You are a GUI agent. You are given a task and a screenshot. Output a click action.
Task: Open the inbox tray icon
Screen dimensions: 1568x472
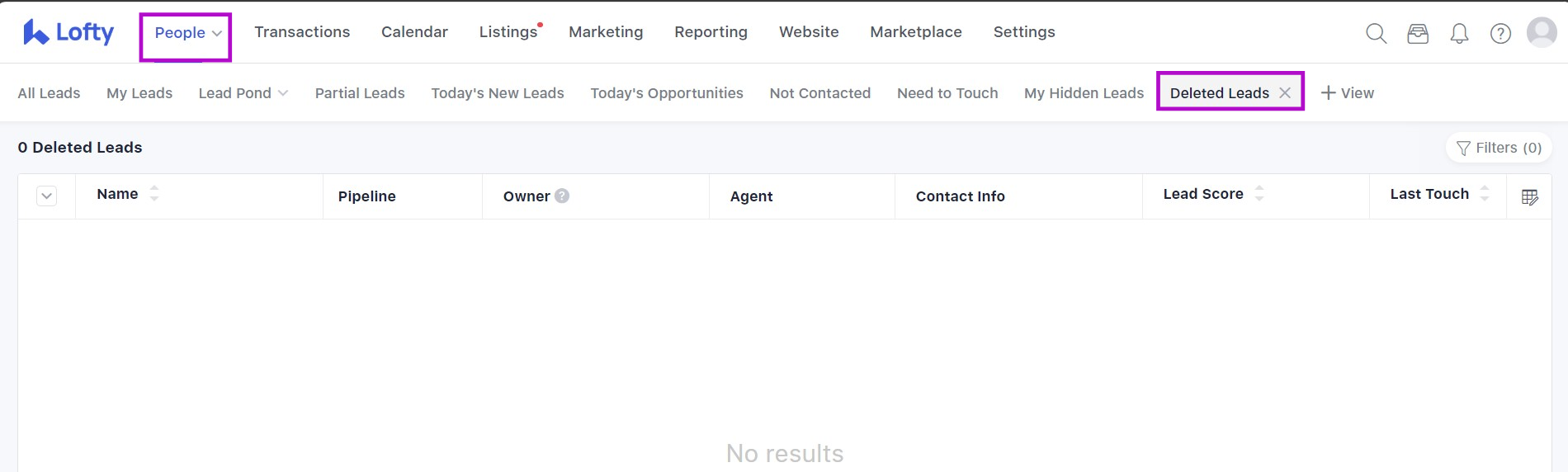[1418, 33]
